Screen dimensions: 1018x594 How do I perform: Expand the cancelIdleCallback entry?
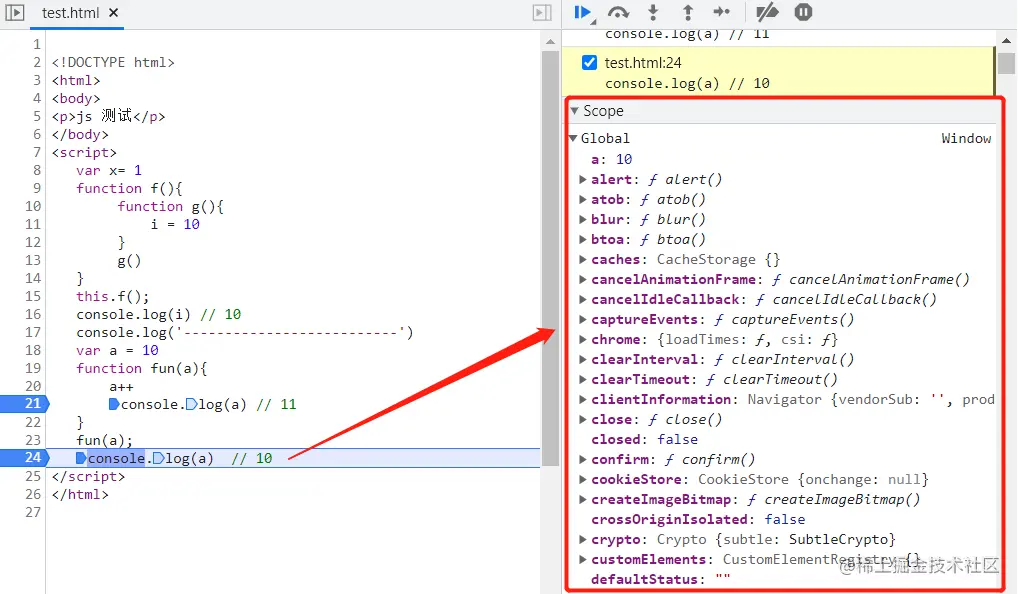pyautogui.click(x=583, y=299)
